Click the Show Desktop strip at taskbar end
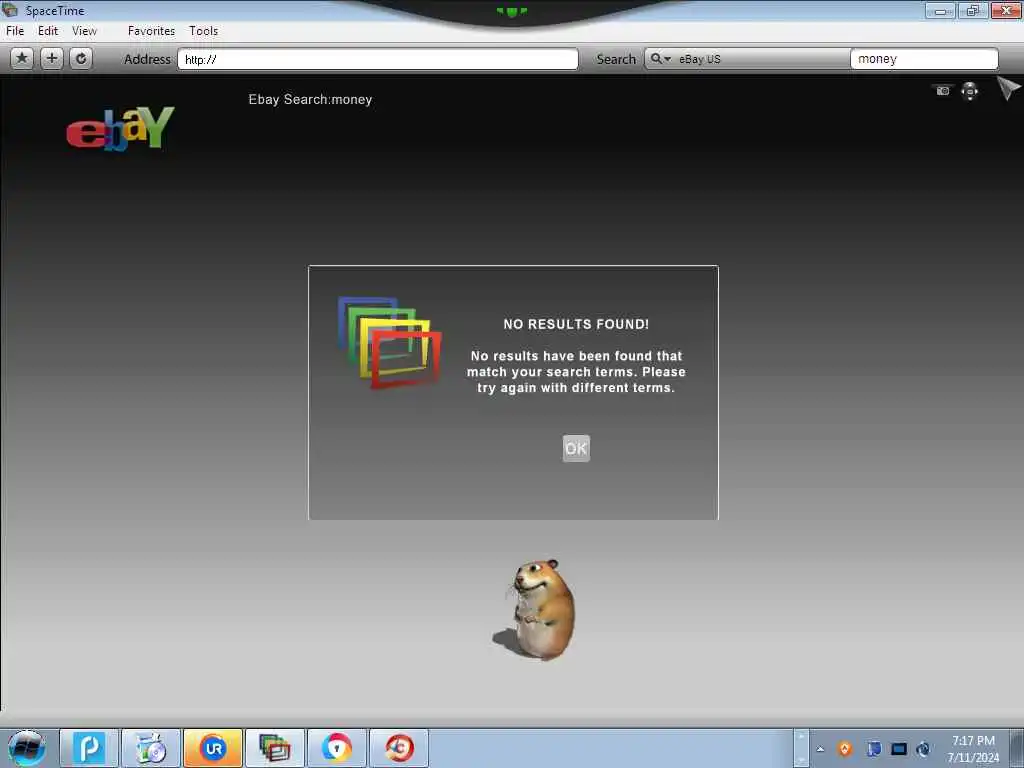The width and height of the screenshot is (1024, 768). (x=1017, y=748)
